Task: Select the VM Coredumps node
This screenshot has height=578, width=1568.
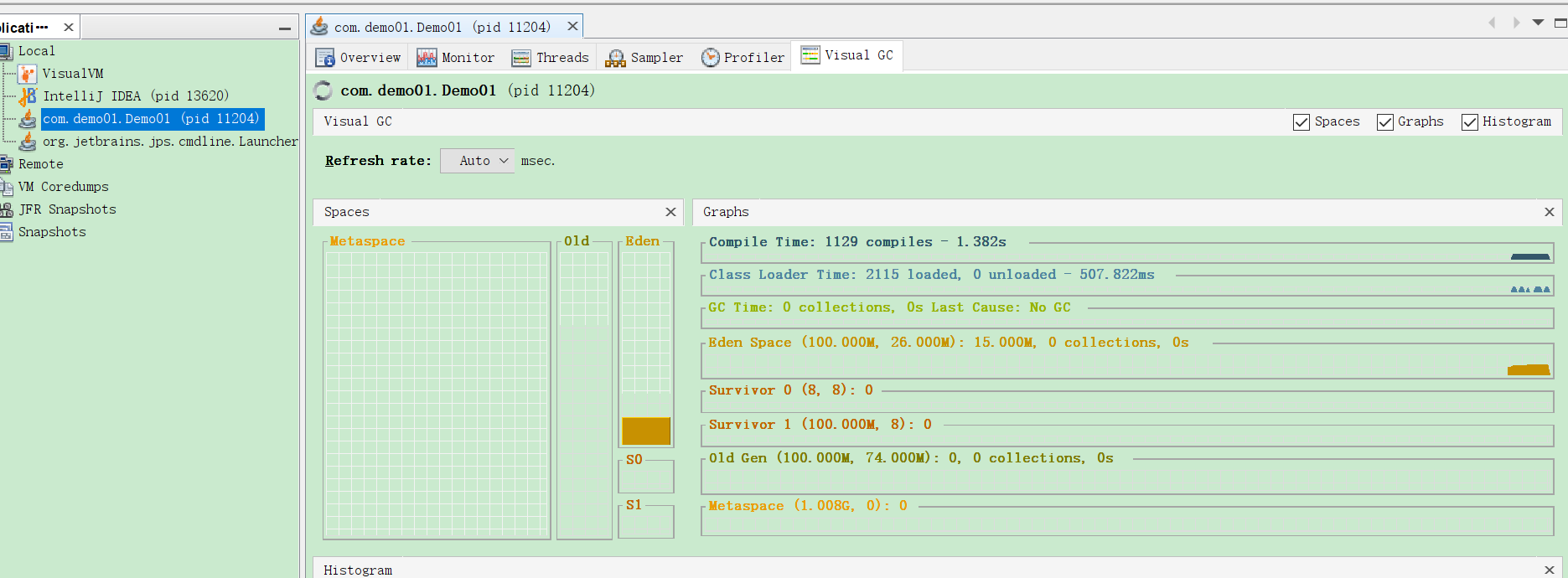Action: pos(63,187)
